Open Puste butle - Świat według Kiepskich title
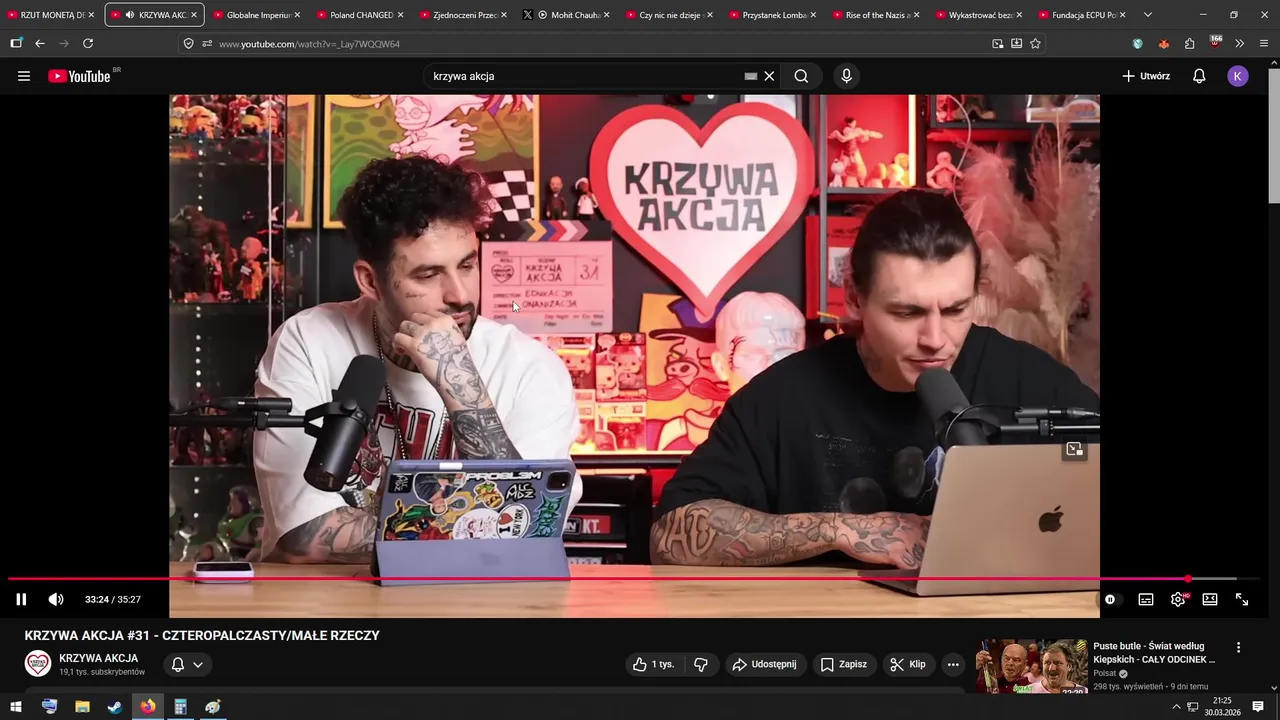This screenshot has height=720, width=1280. [x=1154, y=653]
